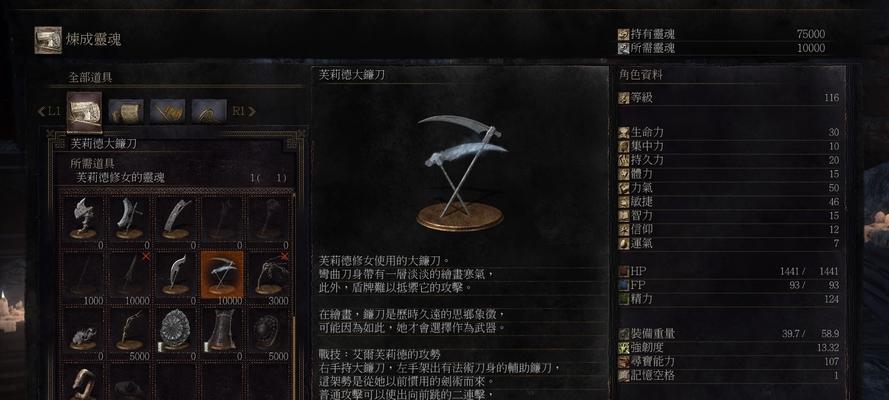Select the dimmed spear item costing 10000
The width and height of the screenshot is (889, 400).
[129, 275]
